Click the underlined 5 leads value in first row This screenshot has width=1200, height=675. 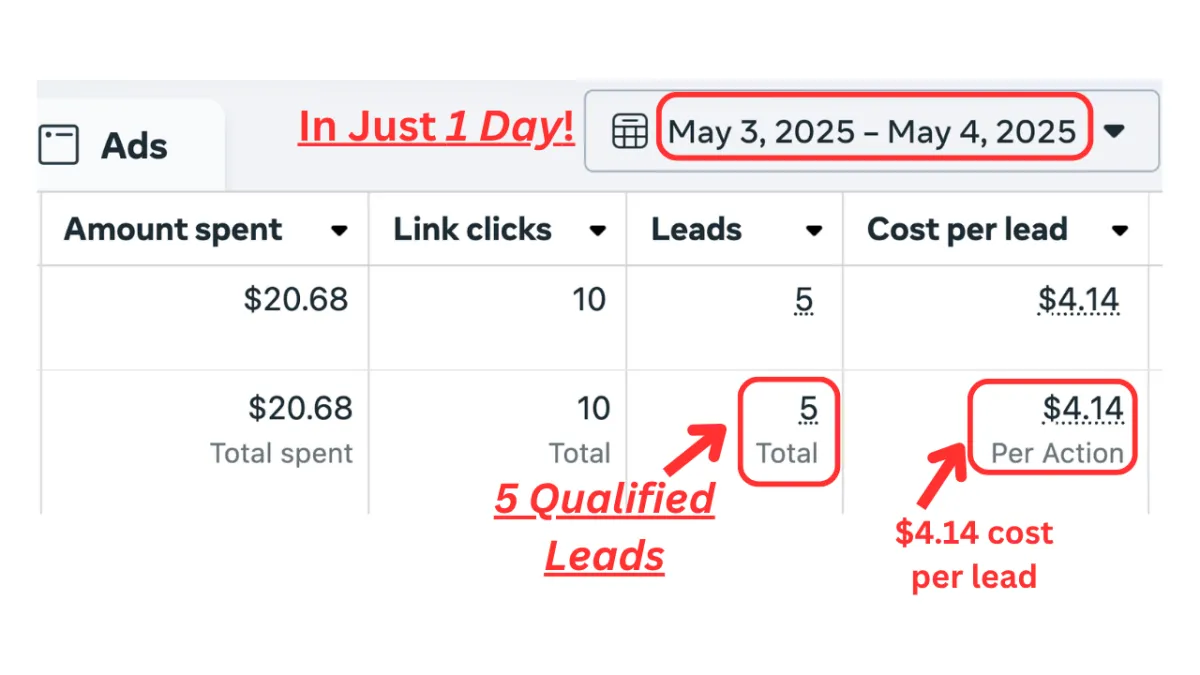(x=804, y=300)
